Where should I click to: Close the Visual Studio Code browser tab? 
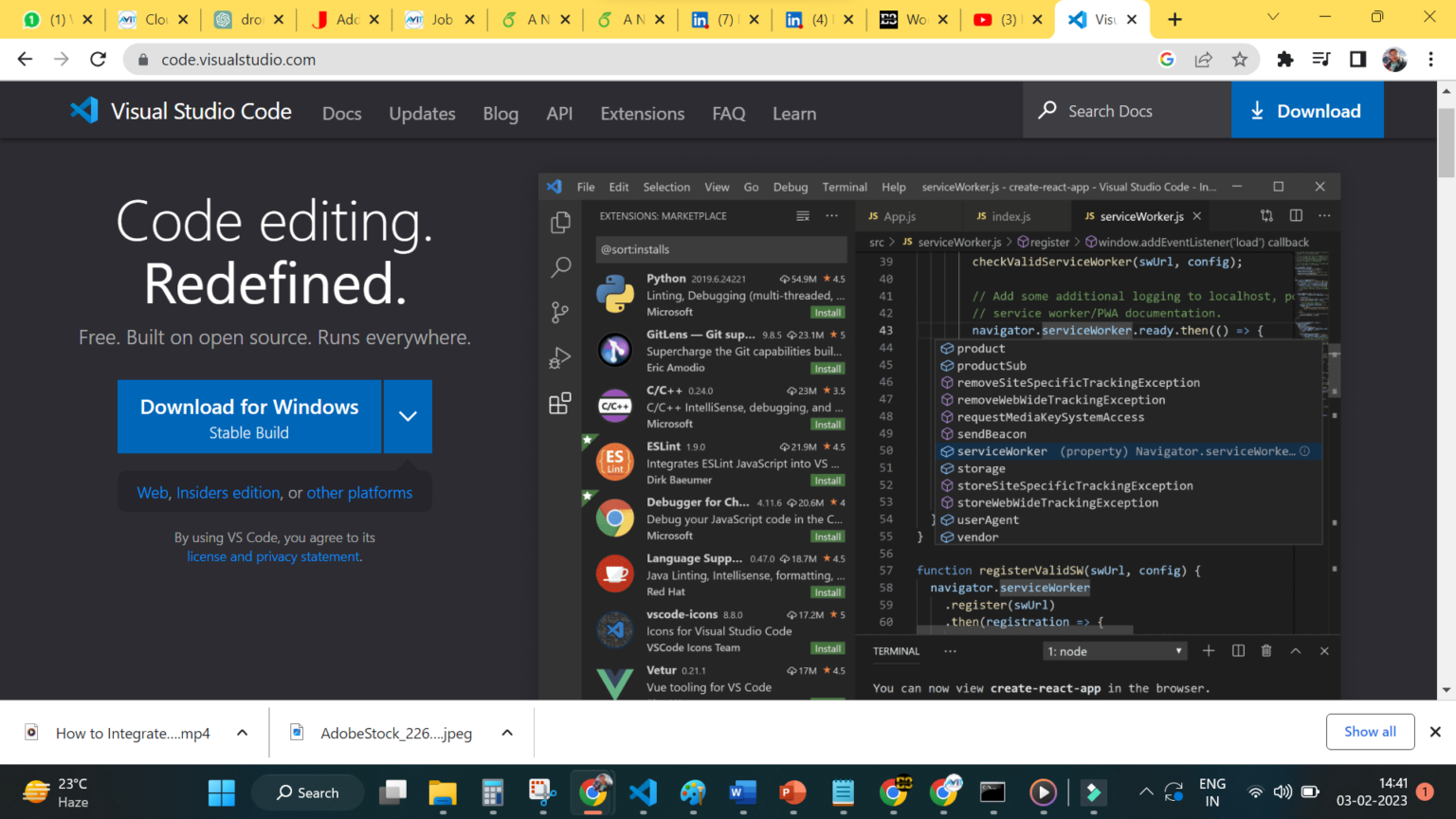coord(1132,19)
